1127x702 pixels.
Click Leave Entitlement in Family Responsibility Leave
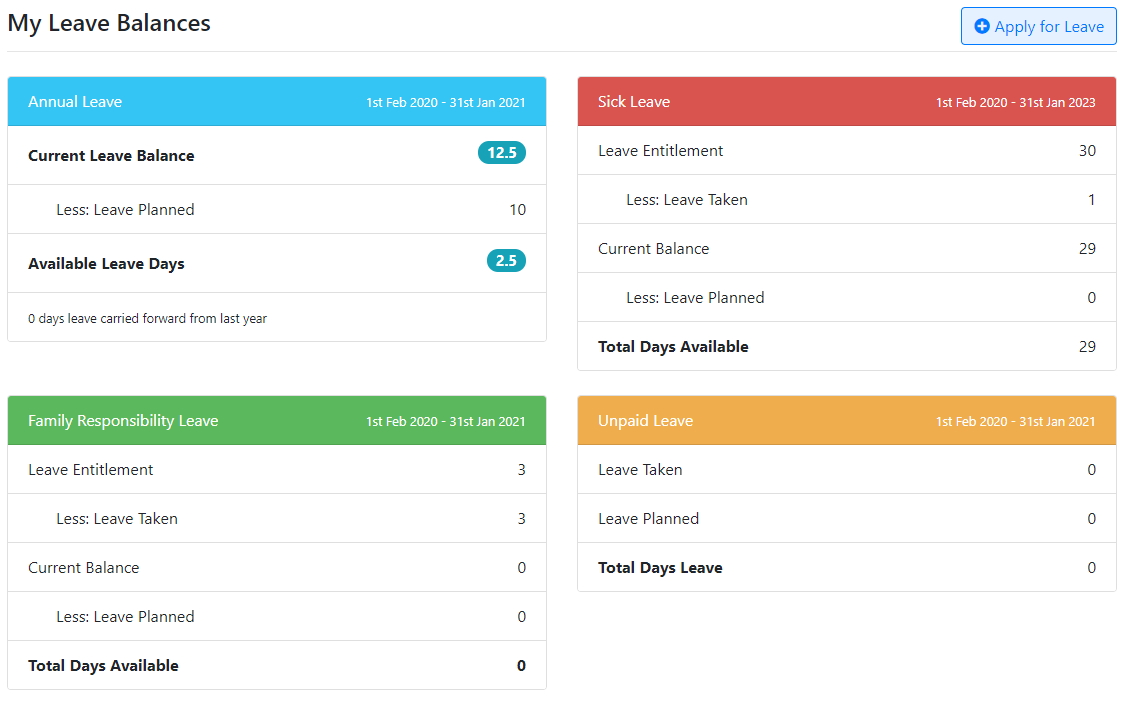coord(90,469)
